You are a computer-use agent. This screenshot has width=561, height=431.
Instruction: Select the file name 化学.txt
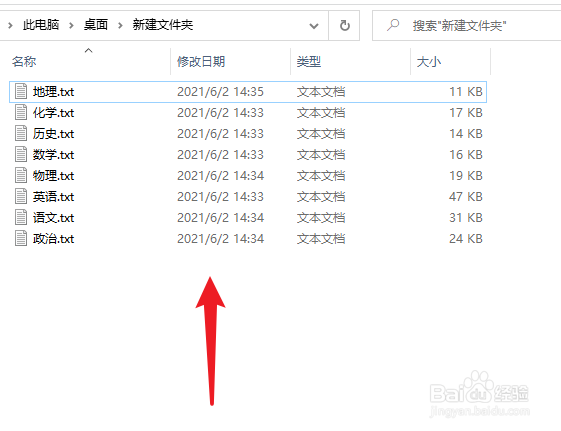click(x=53, y=113)
